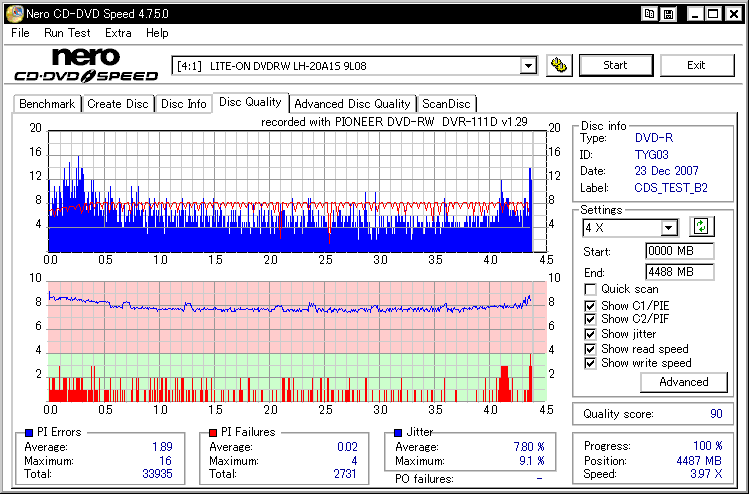
Task: Open the Extra menu
Action: pos(118,33)
